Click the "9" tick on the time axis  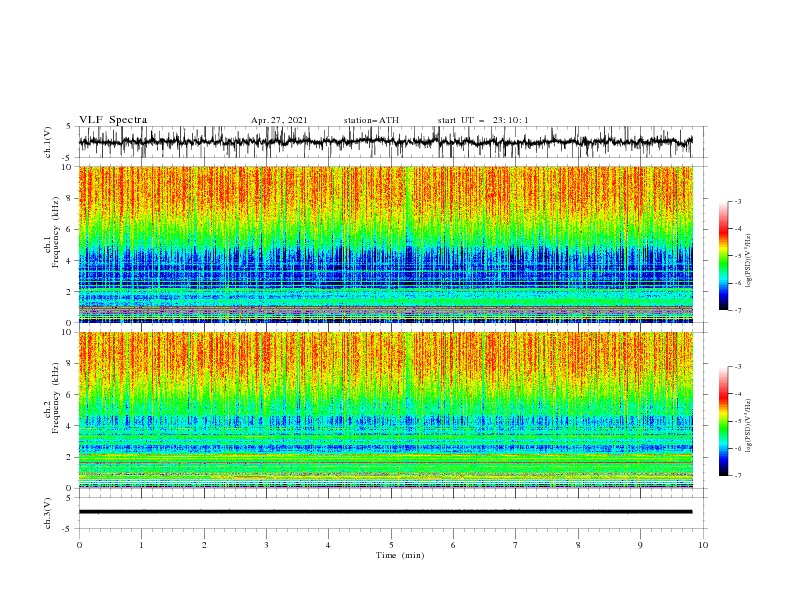640,545
